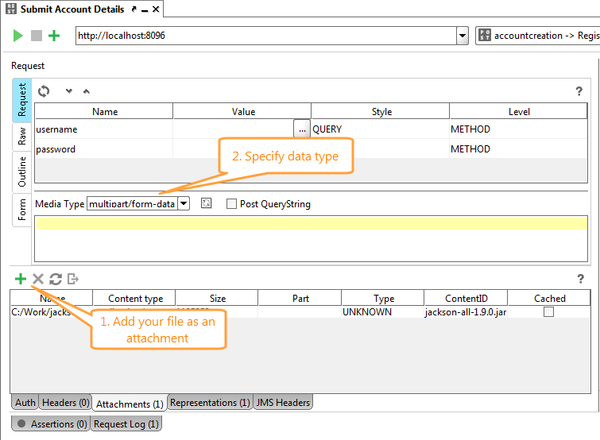Open help for the attachments panel

click(x=579, y=279)
